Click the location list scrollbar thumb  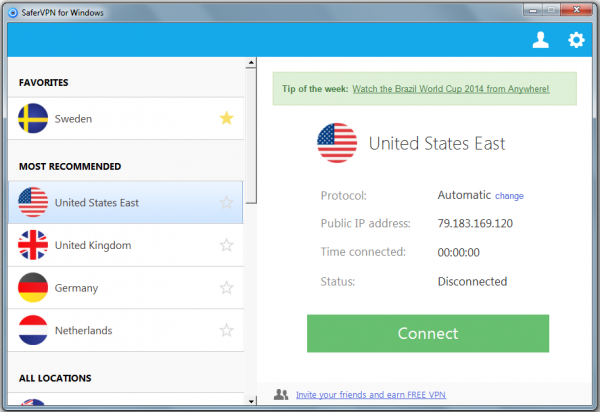click(x=251, y=136)
